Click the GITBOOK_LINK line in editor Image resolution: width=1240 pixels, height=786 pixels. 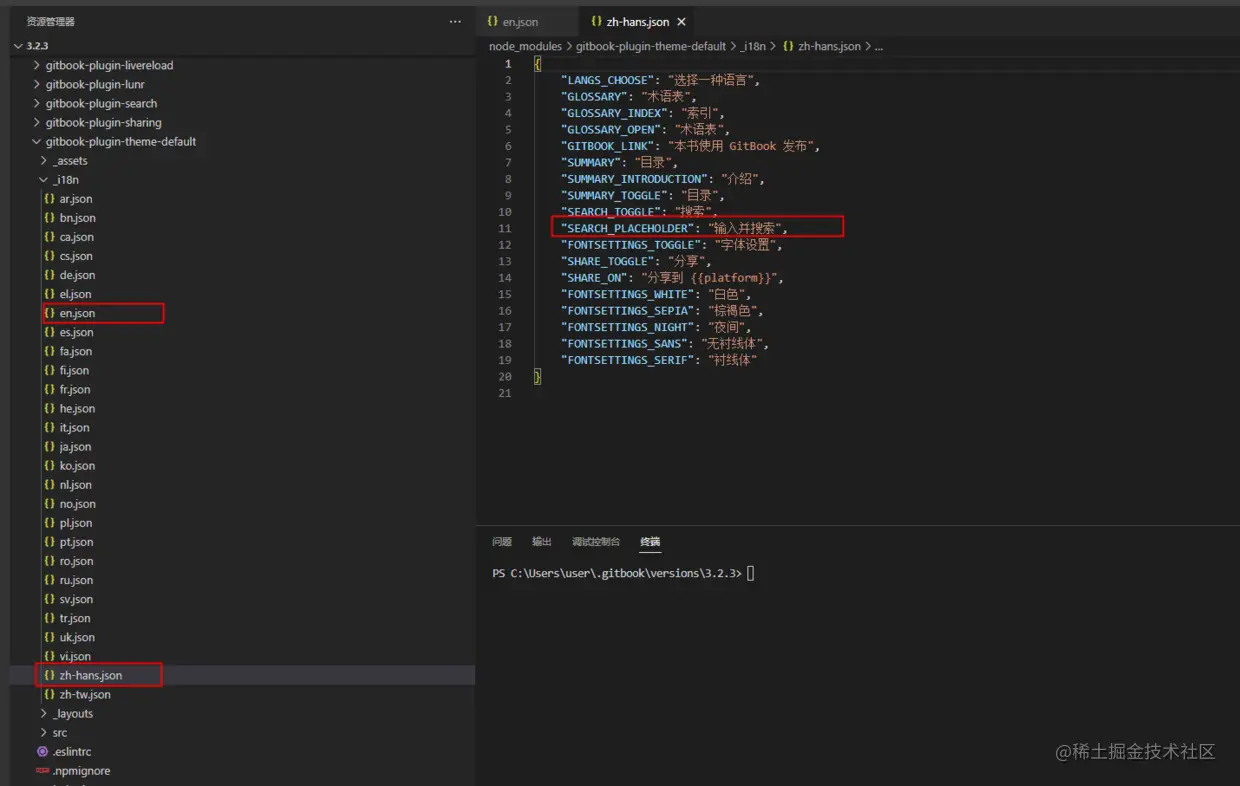(x=691, y=146)
